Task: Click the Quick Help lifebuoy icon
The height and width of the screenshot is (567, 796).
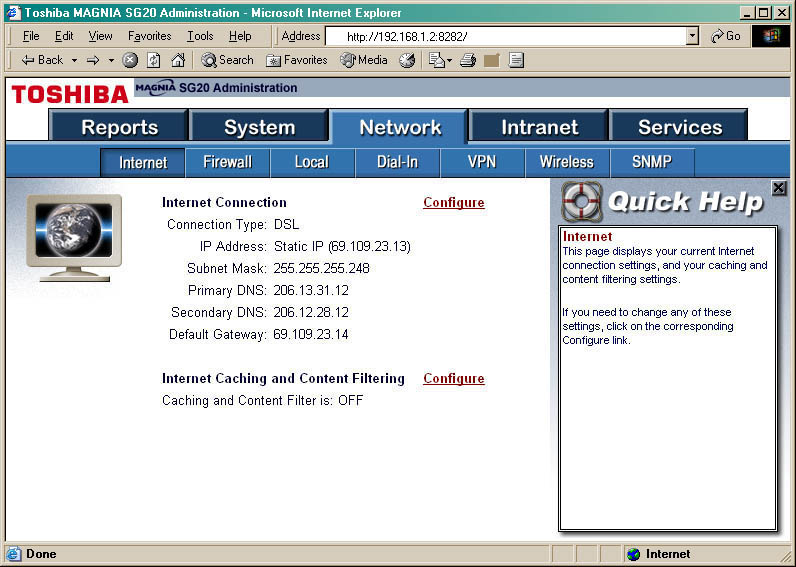Action: [x=582, y=202]
